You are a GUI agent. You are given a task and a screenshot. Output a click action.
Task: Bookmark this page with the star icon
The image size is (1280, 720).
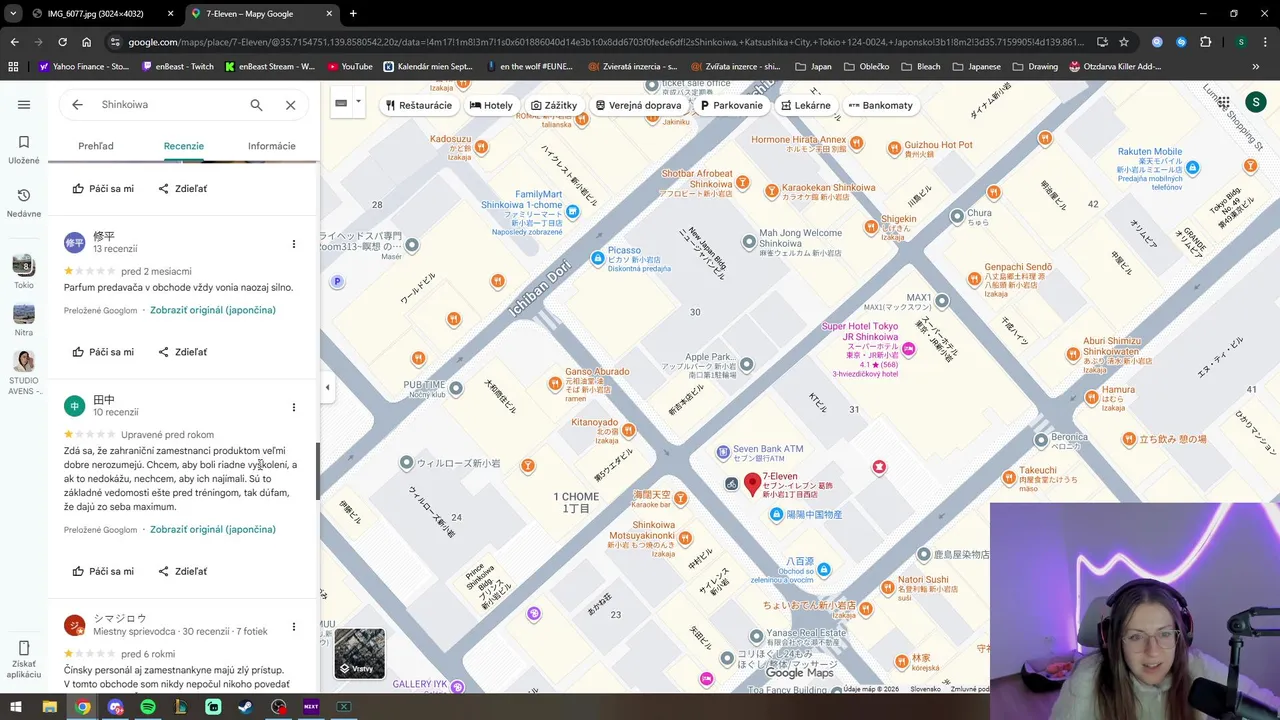point(1124,42)
